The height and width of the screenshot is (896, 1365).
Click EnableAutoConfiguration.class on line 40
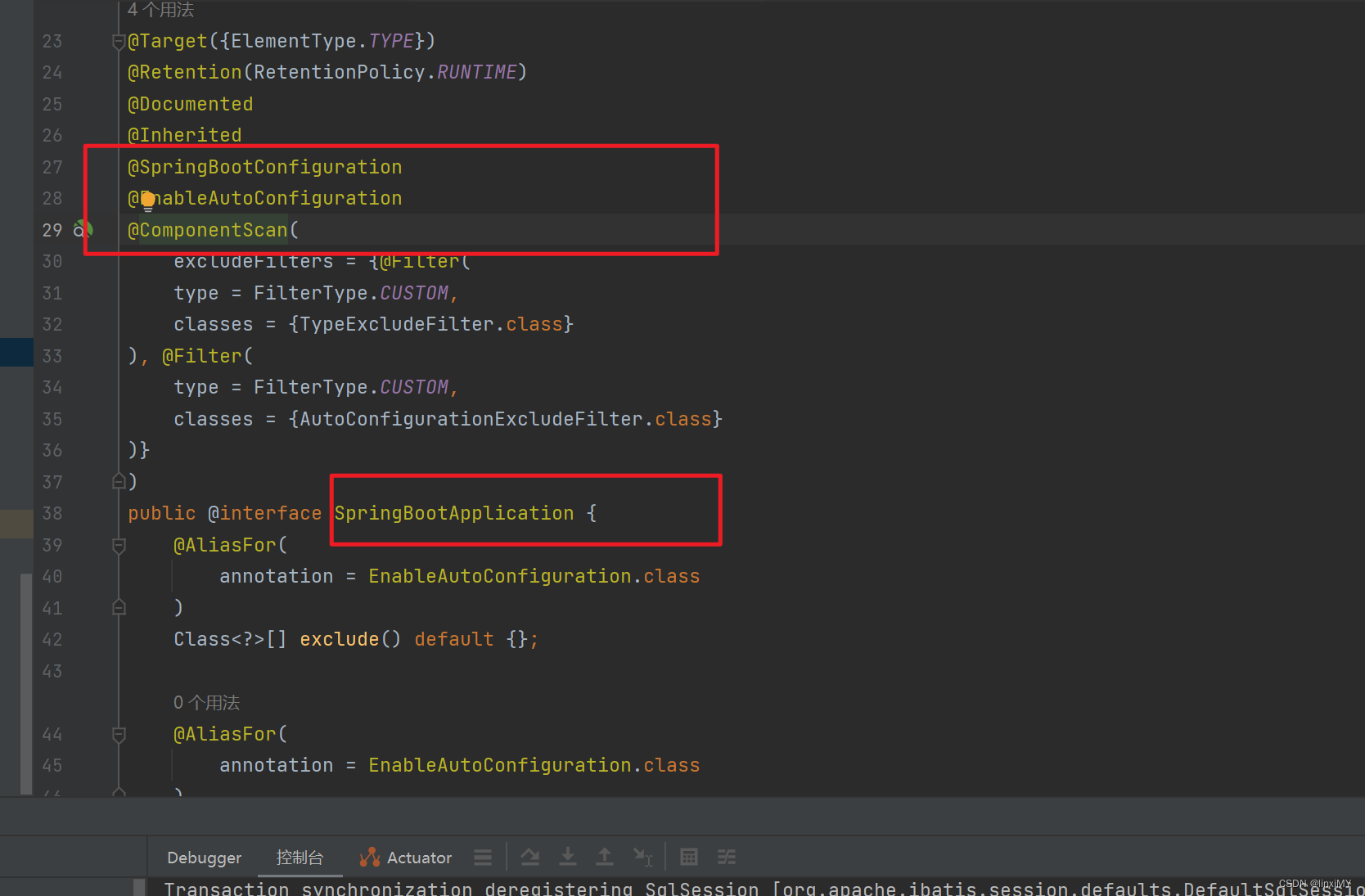coord(534,576)
